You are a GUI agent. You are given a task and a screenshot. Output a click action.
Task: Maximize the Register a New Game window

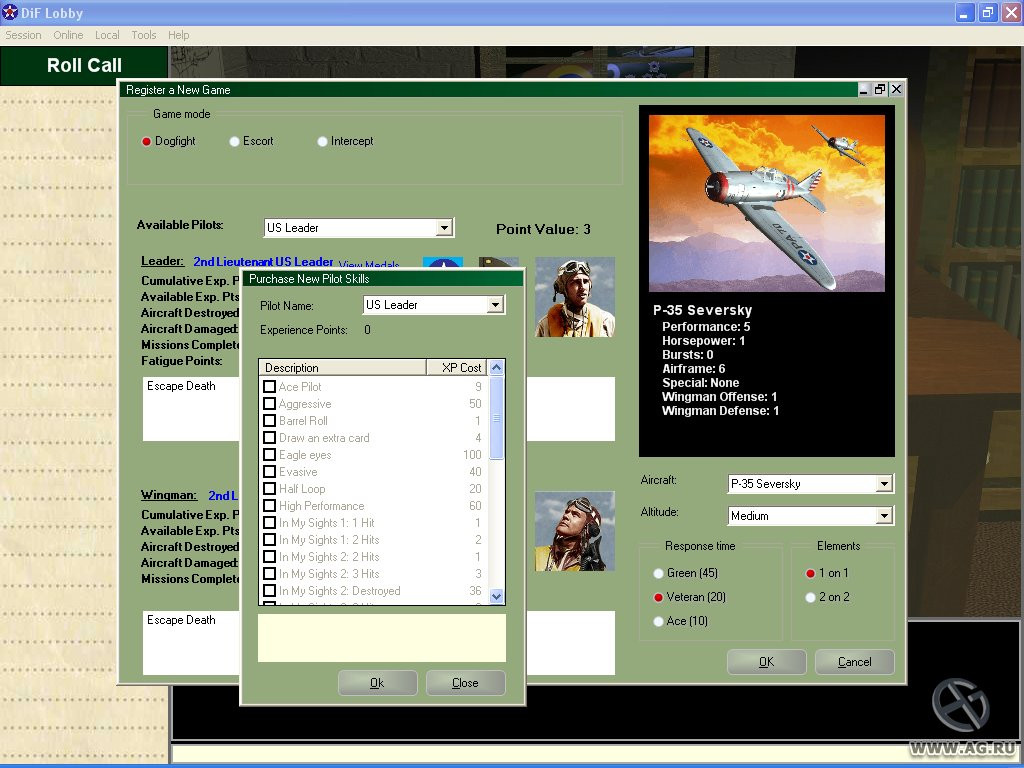pos(880,89)
